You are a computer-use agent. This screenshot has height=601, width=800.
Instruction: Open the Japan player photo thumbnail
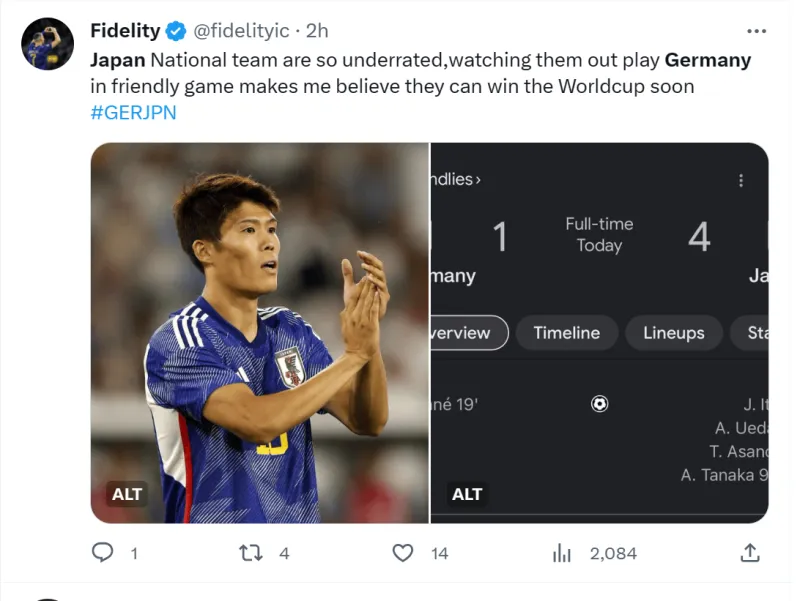(260, 333)
